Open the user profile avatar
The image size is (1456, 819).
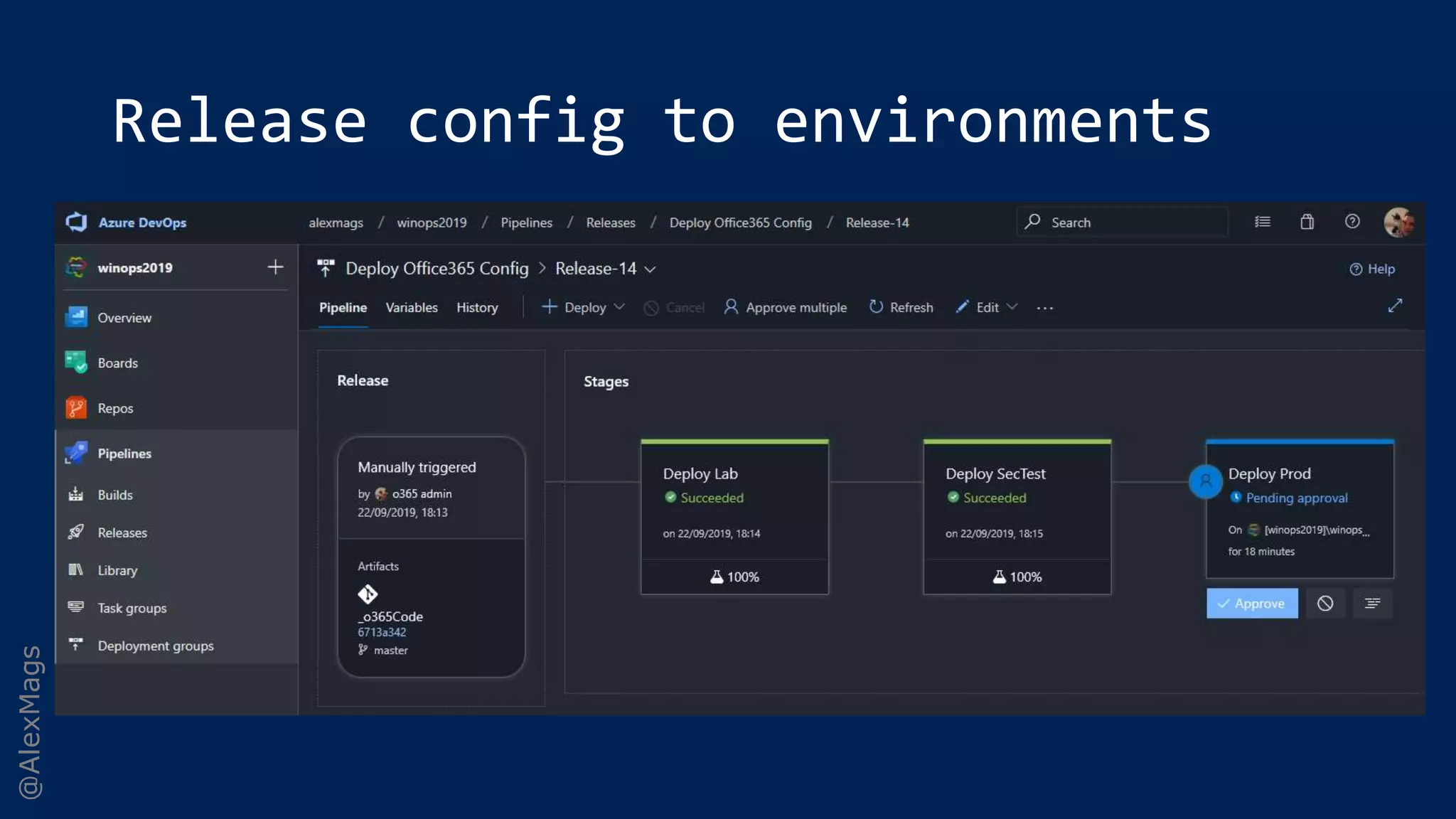point(1398,223)
